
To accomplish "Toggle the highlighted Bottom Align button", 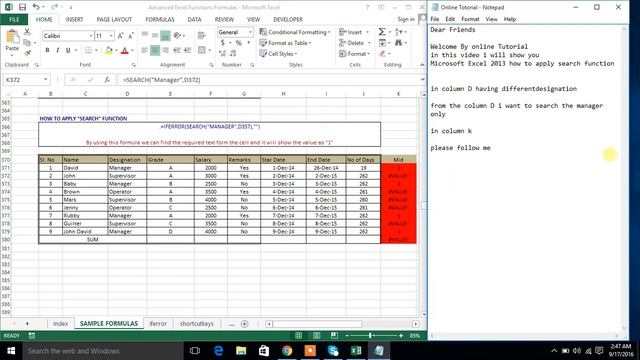I will 165,36.
